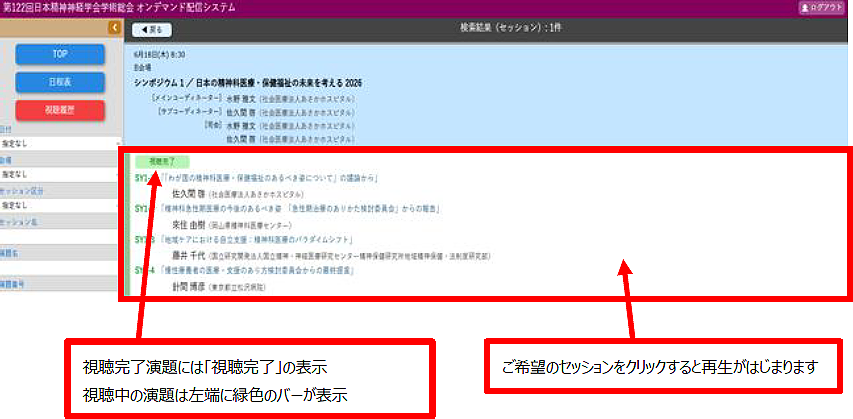Screen dimensions: 853x419
Task: Click the date text 6月18日(木) 8:30
Action: (x=159, y=55)
